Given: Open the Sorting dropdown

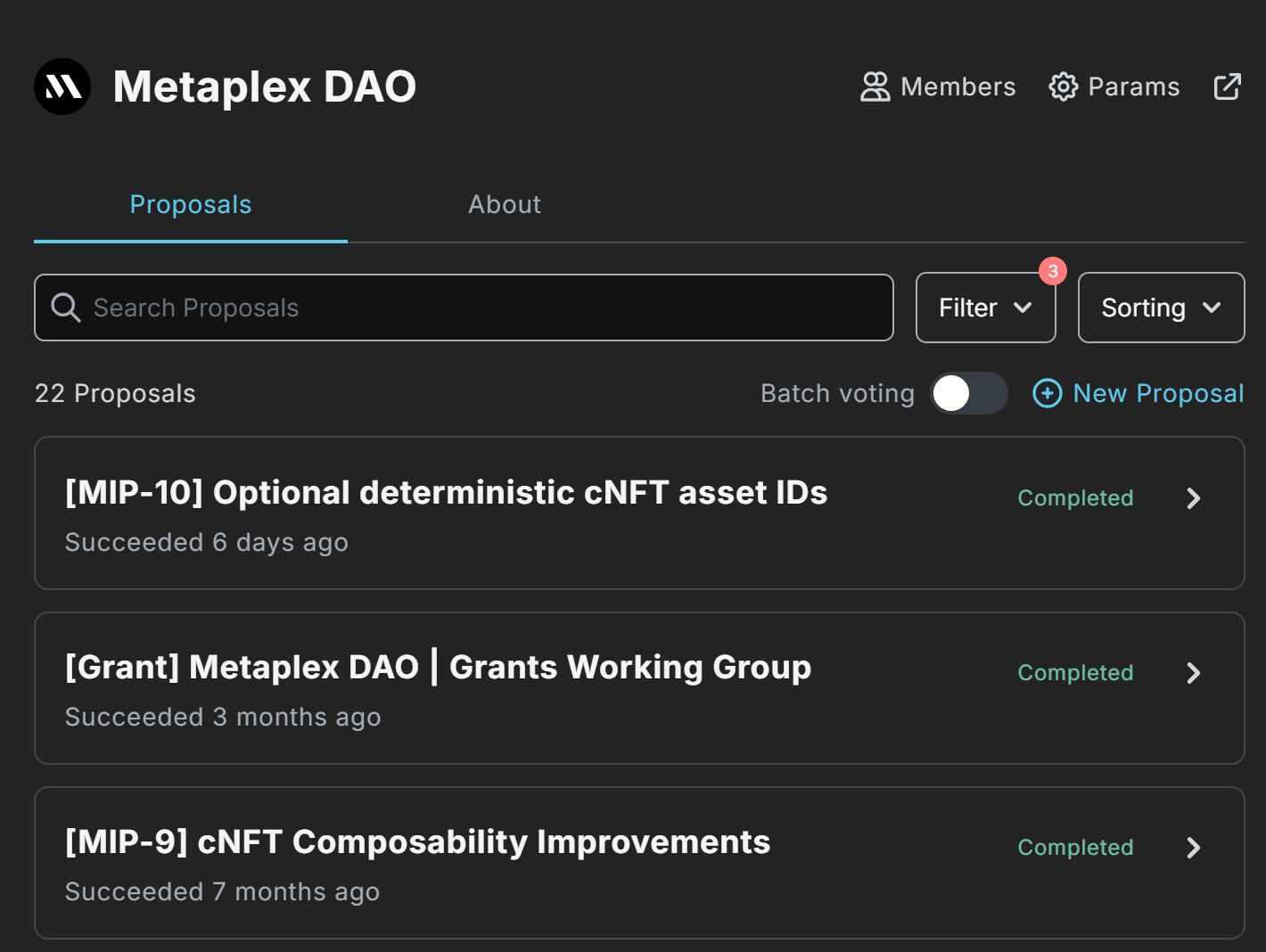Looking at the screenshot, I should click(x=1160, y=307).
